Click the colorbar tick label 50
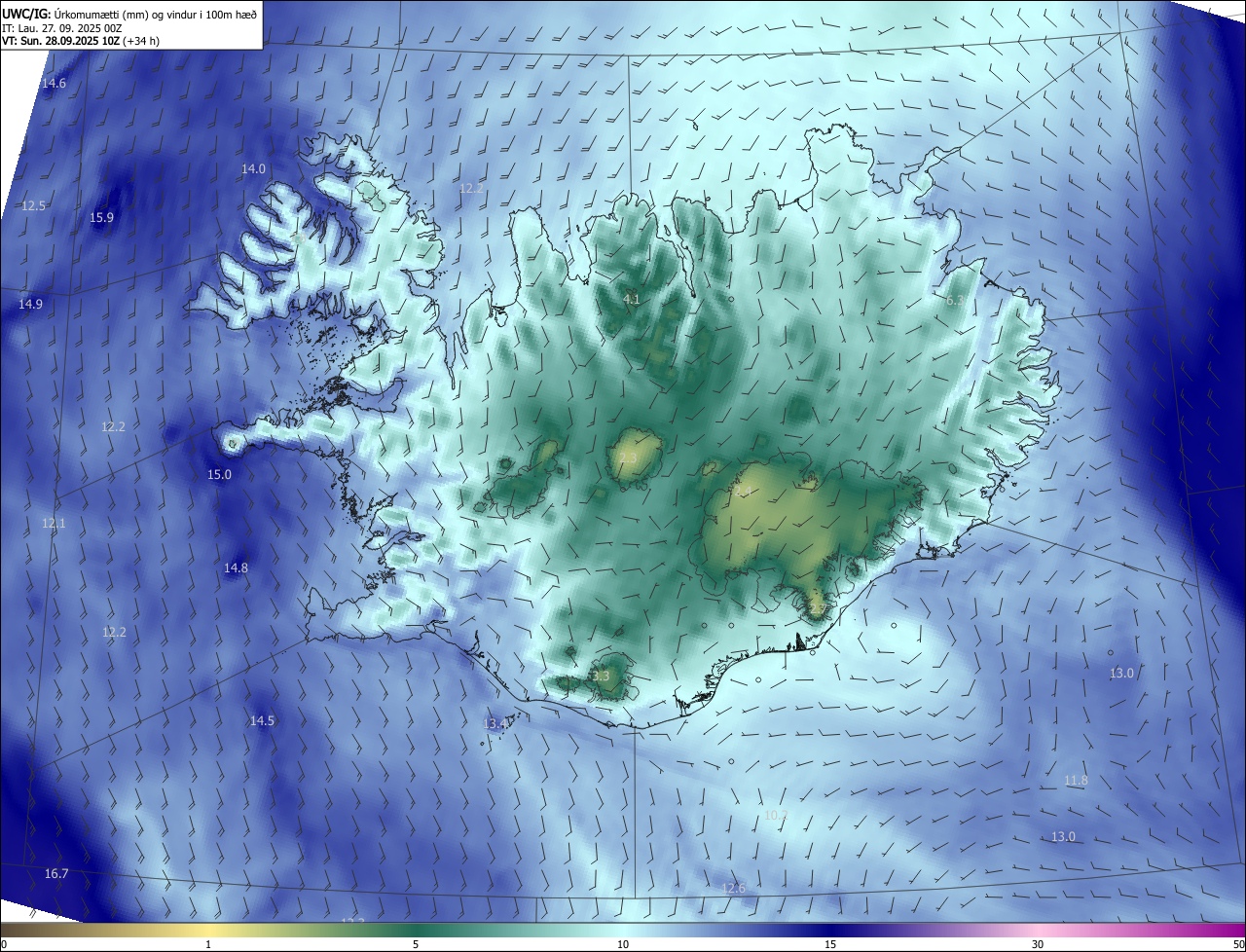The width and height of the screenshot is (1246, 952). coord(1238,944)
